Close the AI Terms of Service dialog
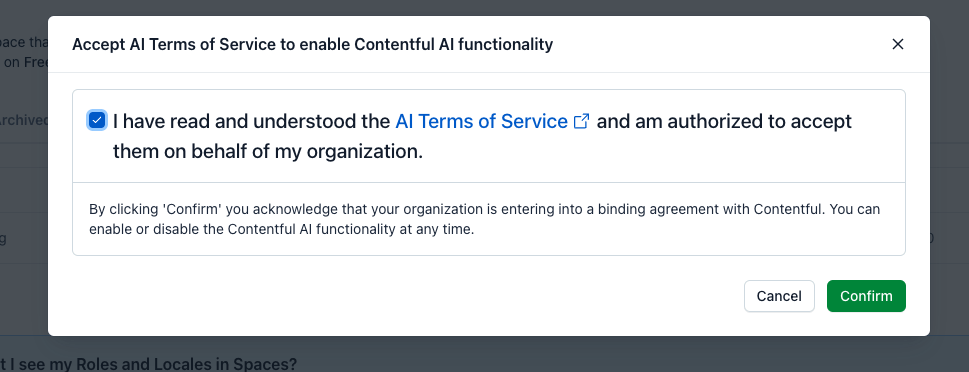This screenshot has height=372, width=969. (897, 44)
